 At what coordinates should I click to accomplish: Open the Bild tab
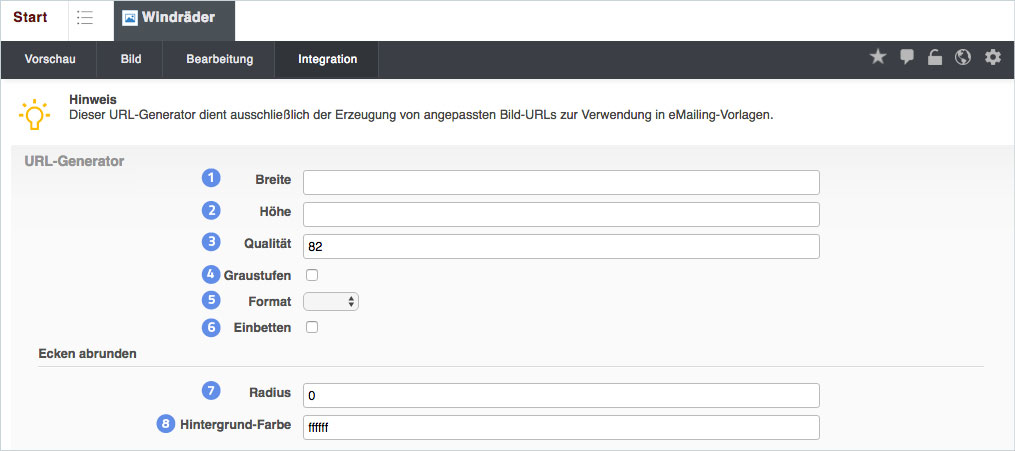click(131, 59)
